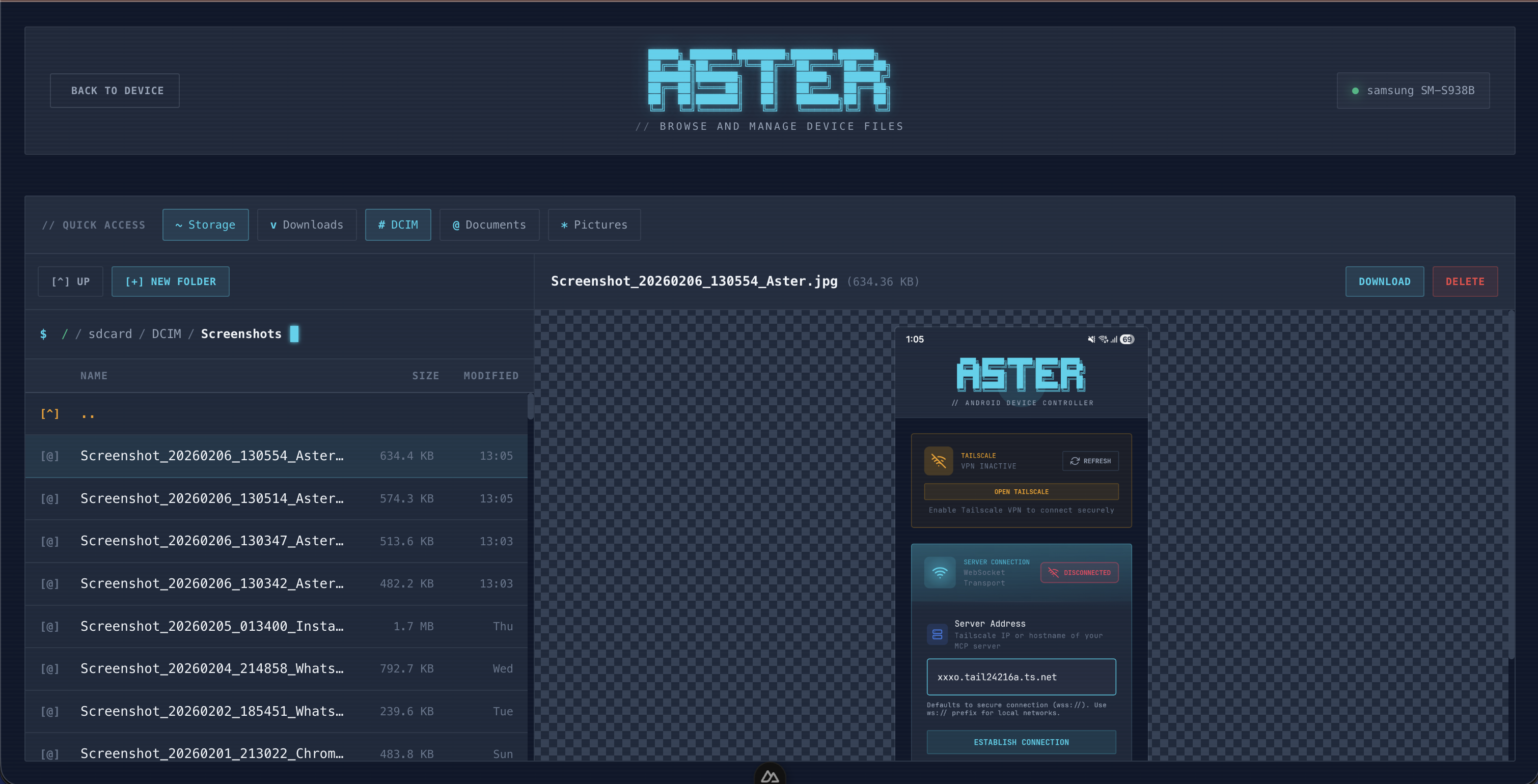This screenshot has height=784, width=1538.
Task: Click the xxxo.tail24216a.ts.net address field
Action: coord(1021,677)
